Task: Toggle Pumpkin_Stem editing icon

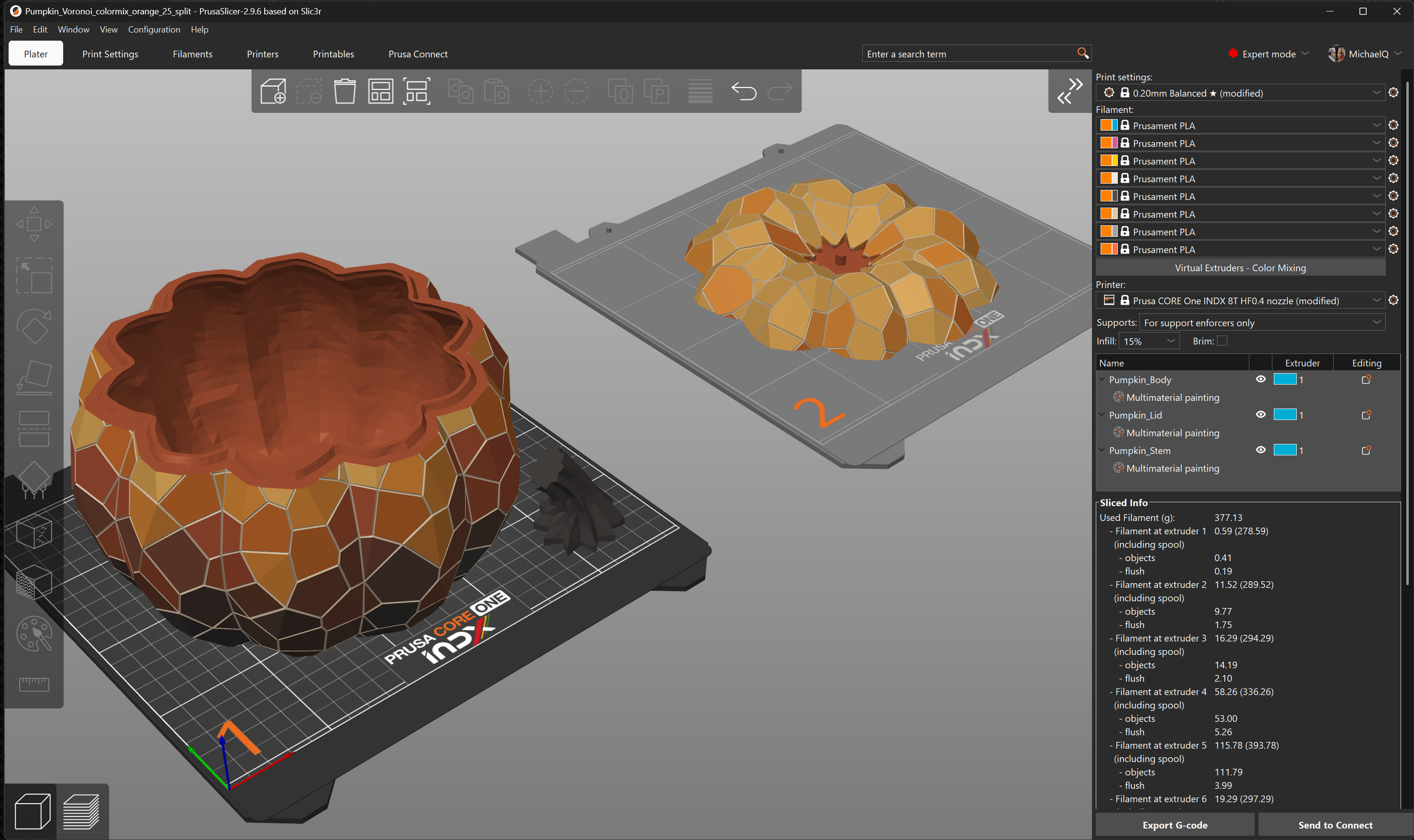Action: pyautogui.click(x=1366, y=450)
